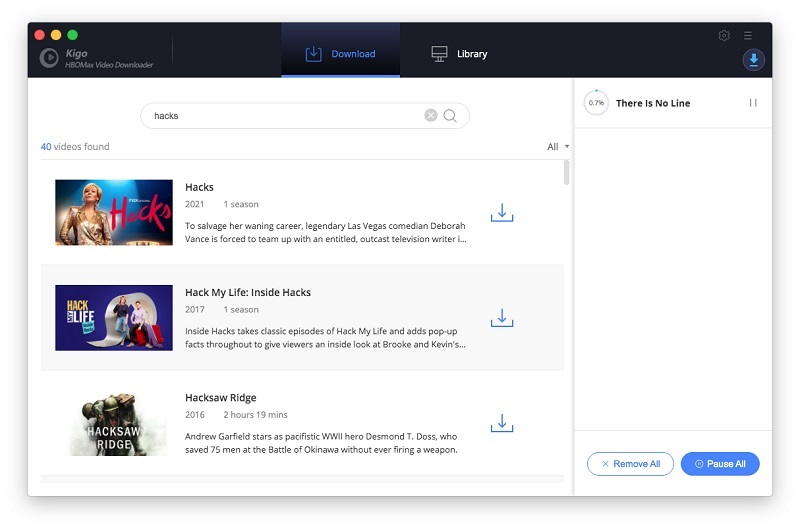The width and height of the screenshot is (800, 529).
Task: Minimize the window with the yellow button
Action: [56, 35]
